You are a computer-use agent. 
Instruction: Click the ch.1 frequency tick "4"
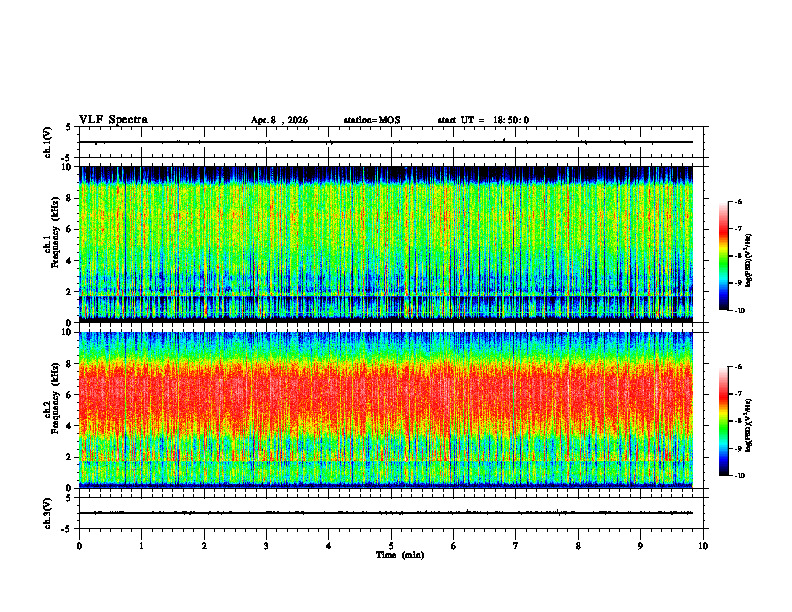(x=70, y=261)
